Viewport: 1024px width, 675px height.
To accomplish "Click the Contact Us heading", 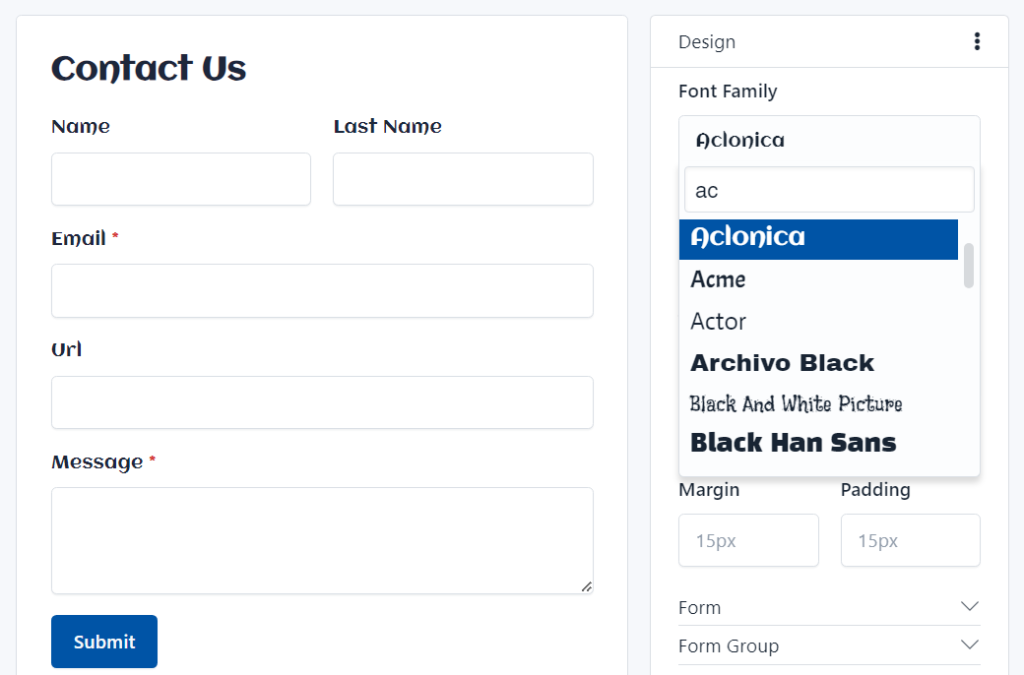I will click(148, 68).
